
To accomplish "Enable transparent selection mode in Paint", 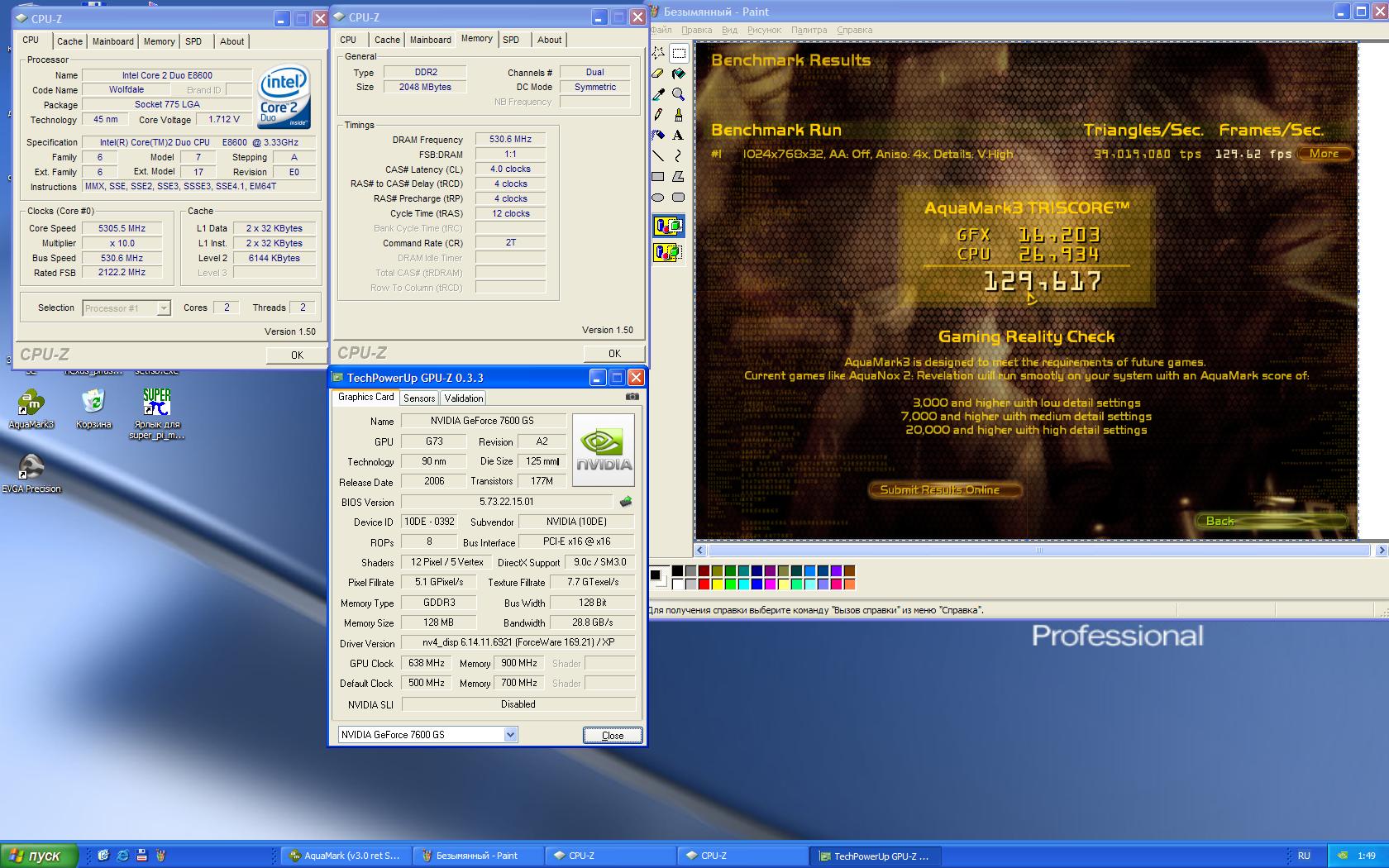I will point(668,251).
